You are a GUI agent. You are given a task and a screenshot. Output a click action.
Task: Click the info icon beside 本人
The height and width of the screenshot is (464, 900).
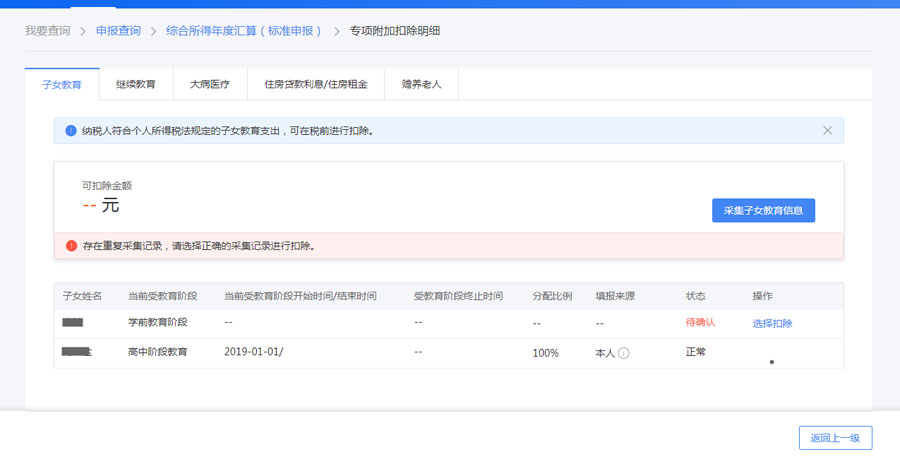(623, 353)
